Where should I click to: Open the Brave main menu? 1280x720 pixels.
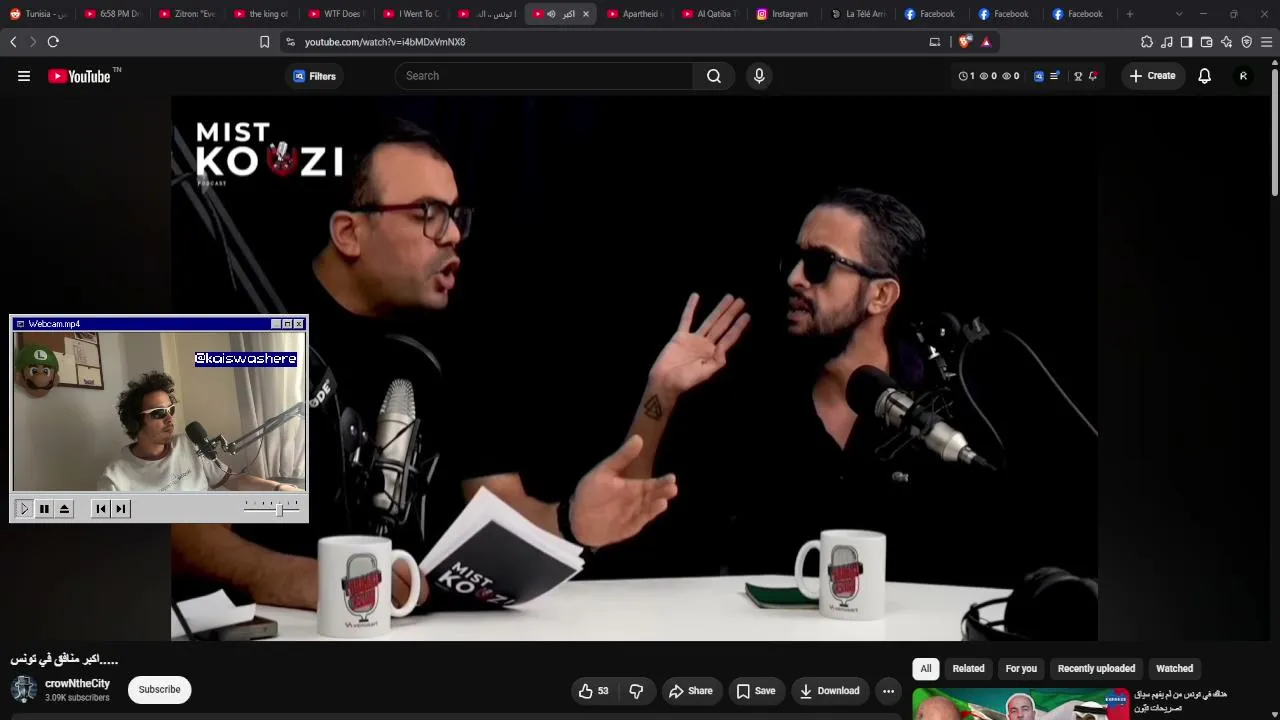1266,42
